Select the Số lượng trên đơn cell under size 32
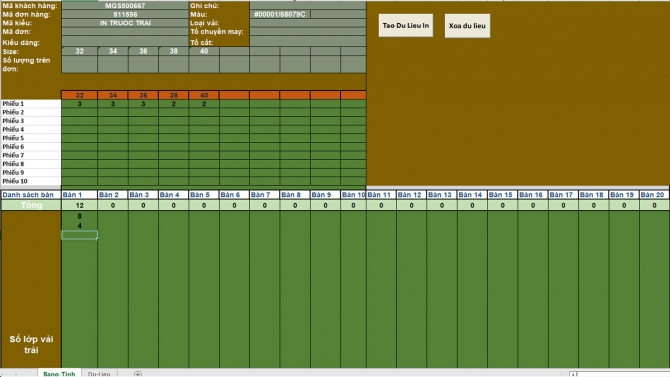The height and width of the screenshot is (377, 670). click(79, 64)
